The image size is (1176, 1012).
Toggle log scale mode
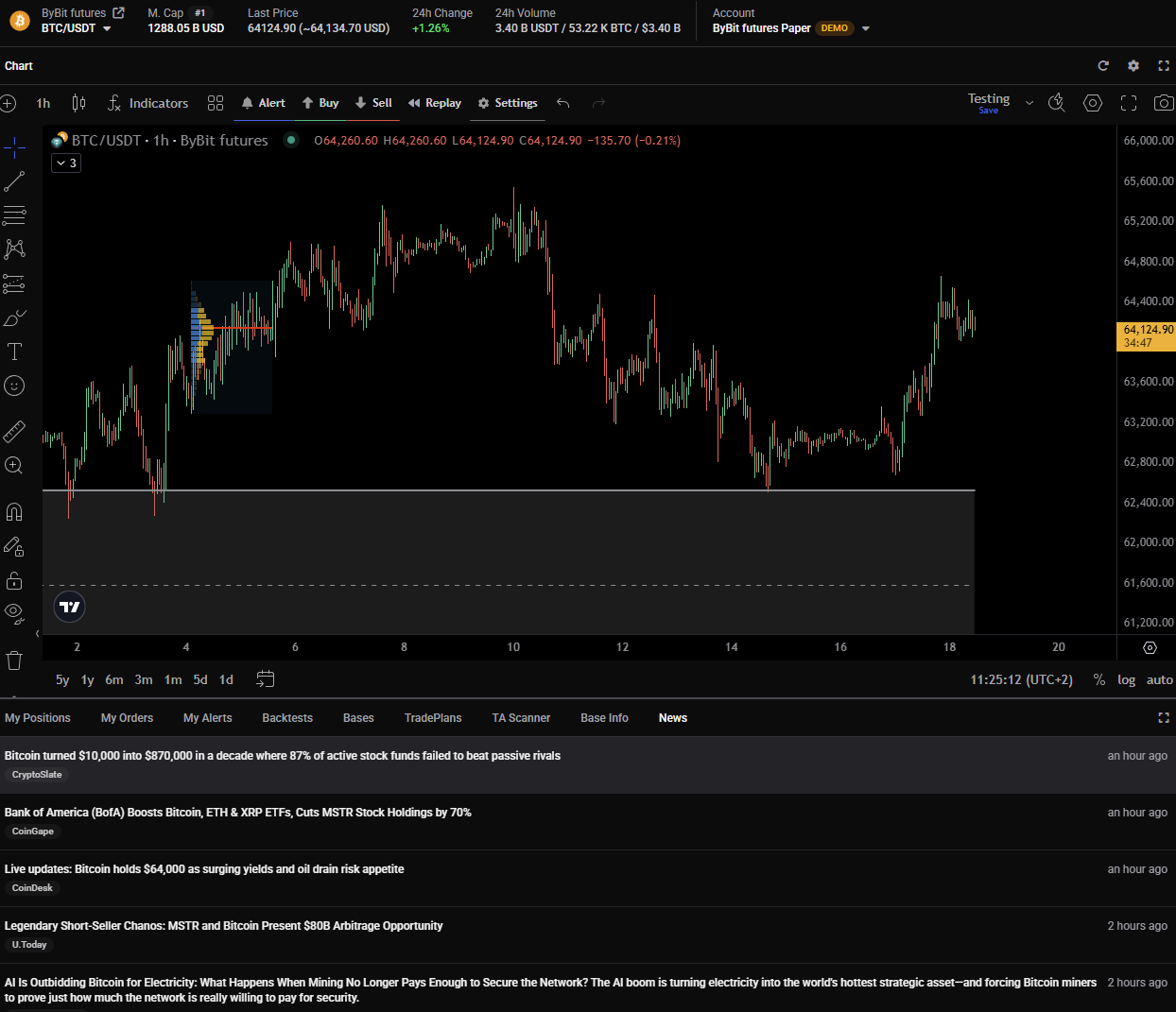tap(1127, 679)
